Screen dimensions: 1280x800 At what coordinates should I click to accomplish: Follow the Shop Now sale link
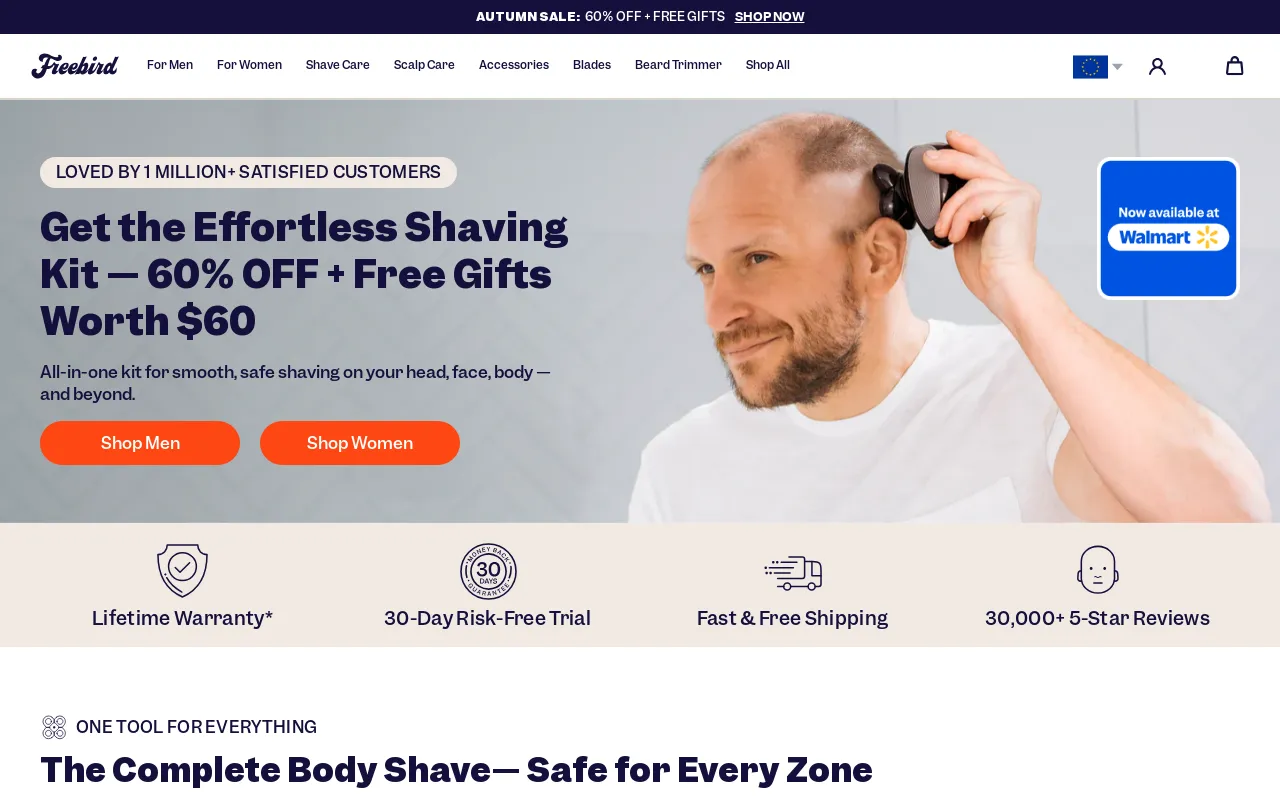[769, 17]
